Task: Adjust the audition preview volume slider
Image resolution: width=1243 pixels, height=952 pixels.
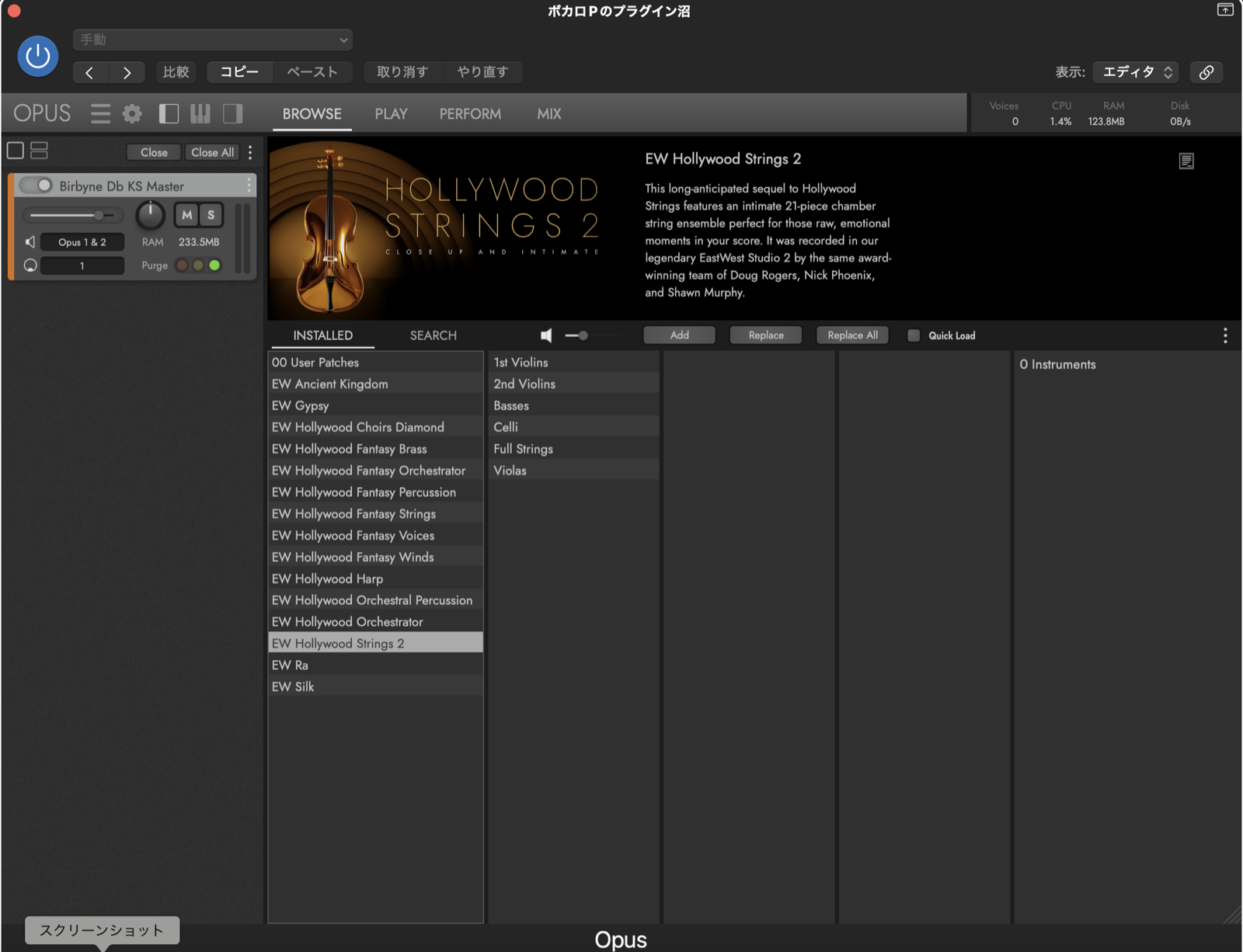Action: click(x=594, y=335)
